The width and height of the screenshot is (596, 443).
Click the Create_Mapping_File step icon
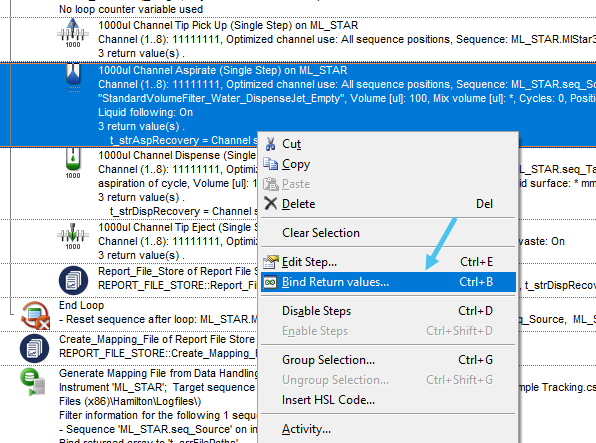(x=34, y=348)
